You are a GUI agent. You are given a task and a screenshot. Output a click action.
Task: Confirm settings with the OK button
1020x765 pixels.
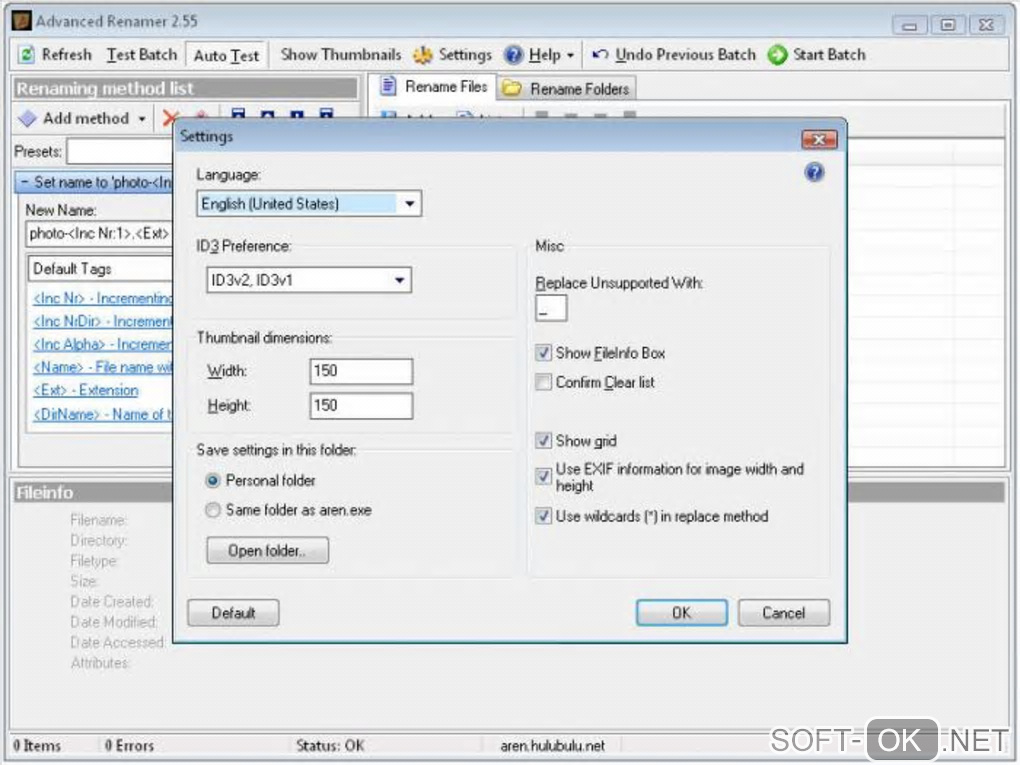(681, 613)
